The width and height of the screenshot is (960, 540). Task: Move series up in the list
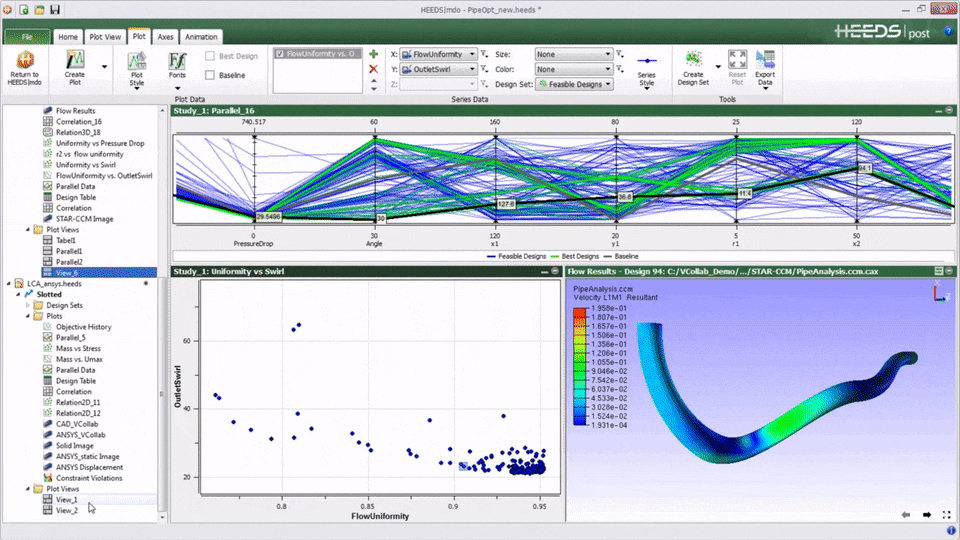[373, 81]
